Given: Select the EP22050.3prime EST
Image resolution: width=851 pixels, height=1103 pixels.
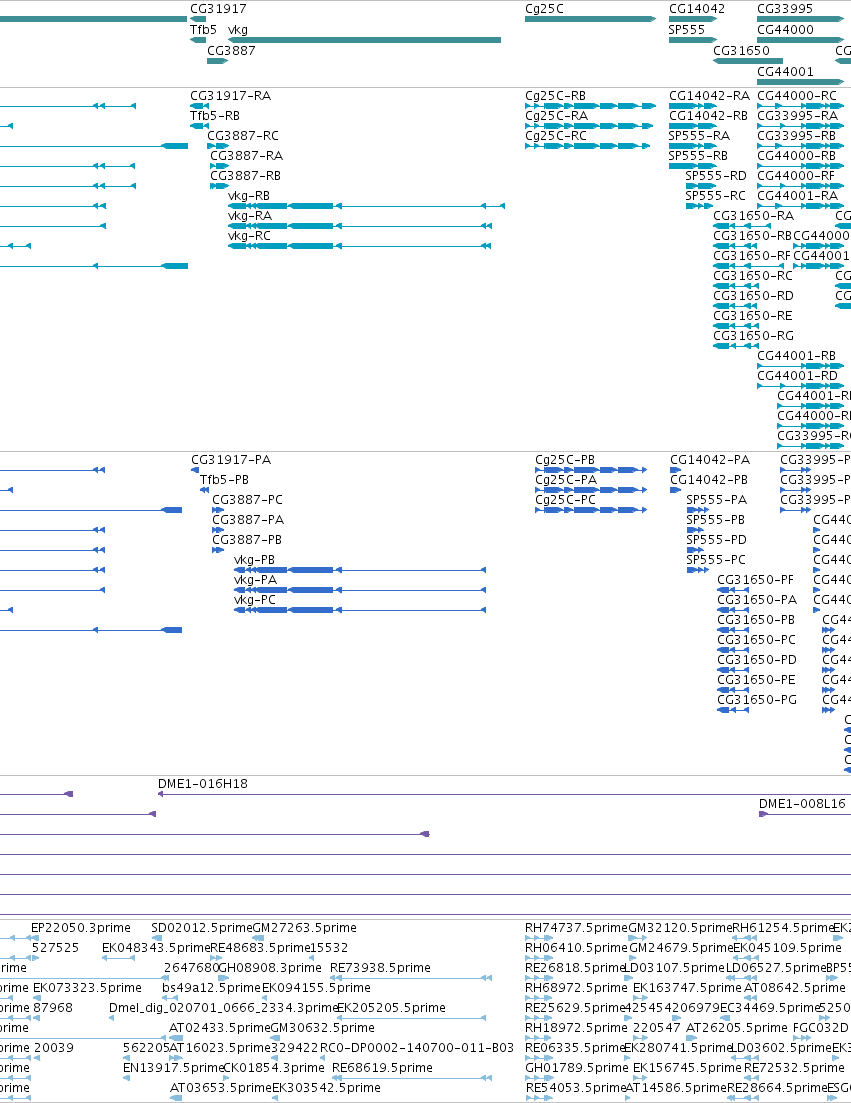Looking at the screenshot, I should pyautogui.click(x=81, y=928).
